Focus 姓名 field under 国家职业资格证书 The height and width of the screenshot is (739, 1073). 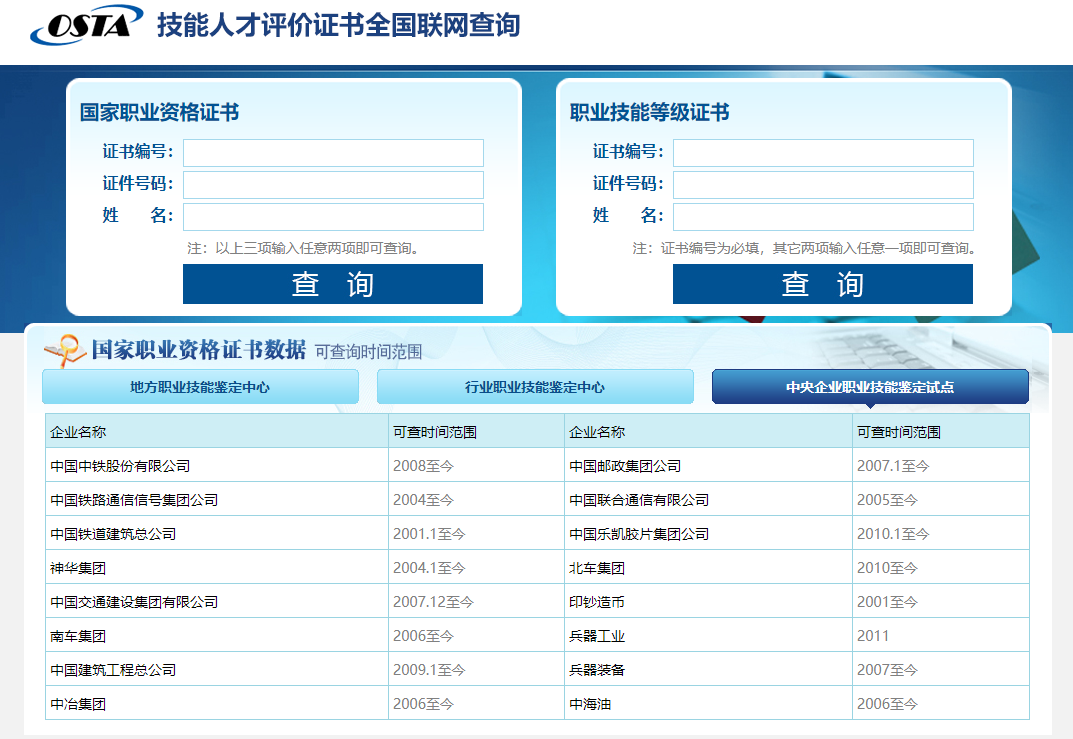[333, 217]
